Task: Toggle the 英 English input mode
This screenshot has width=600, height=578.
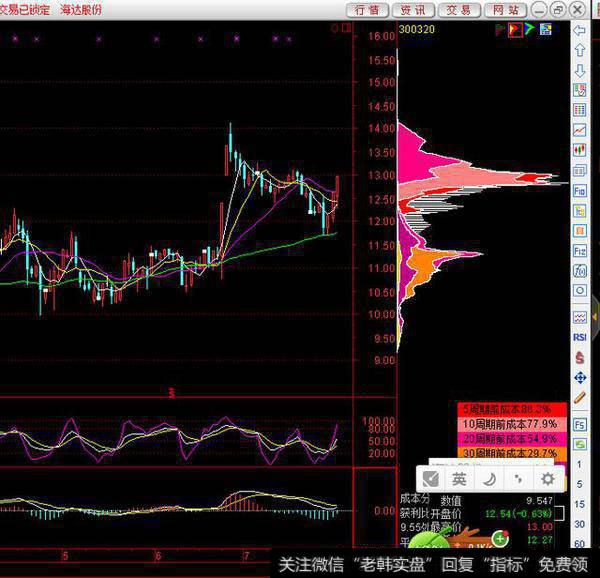Action: click(x=459, y=480)
